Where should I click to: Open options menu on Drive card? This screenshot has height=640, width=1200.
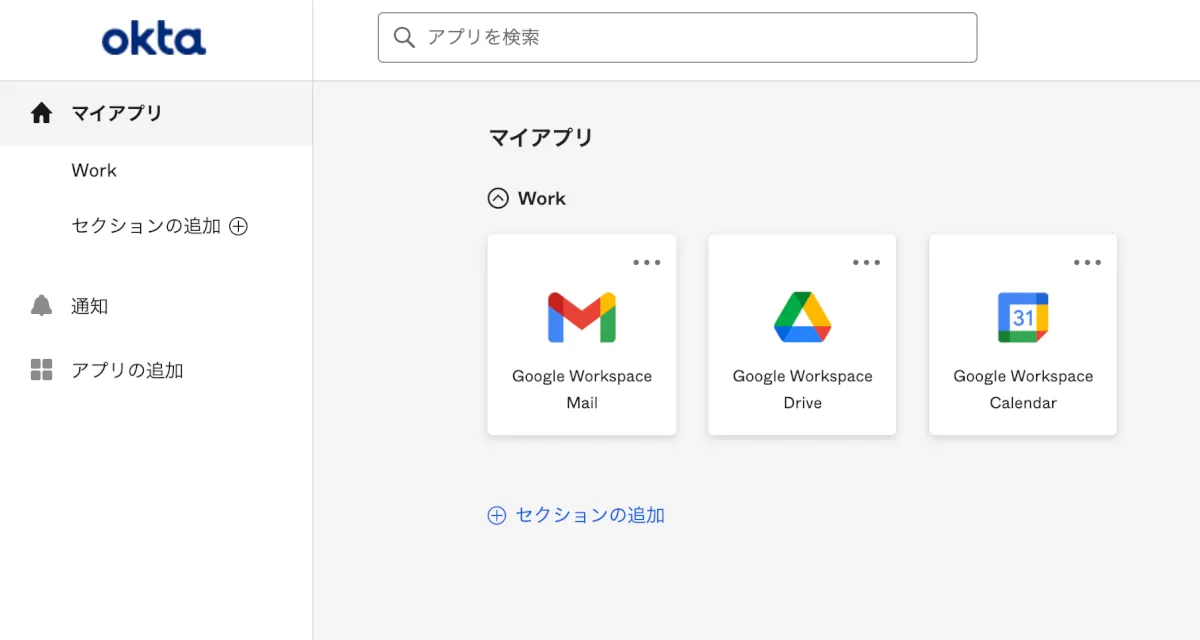coord(867,262)
